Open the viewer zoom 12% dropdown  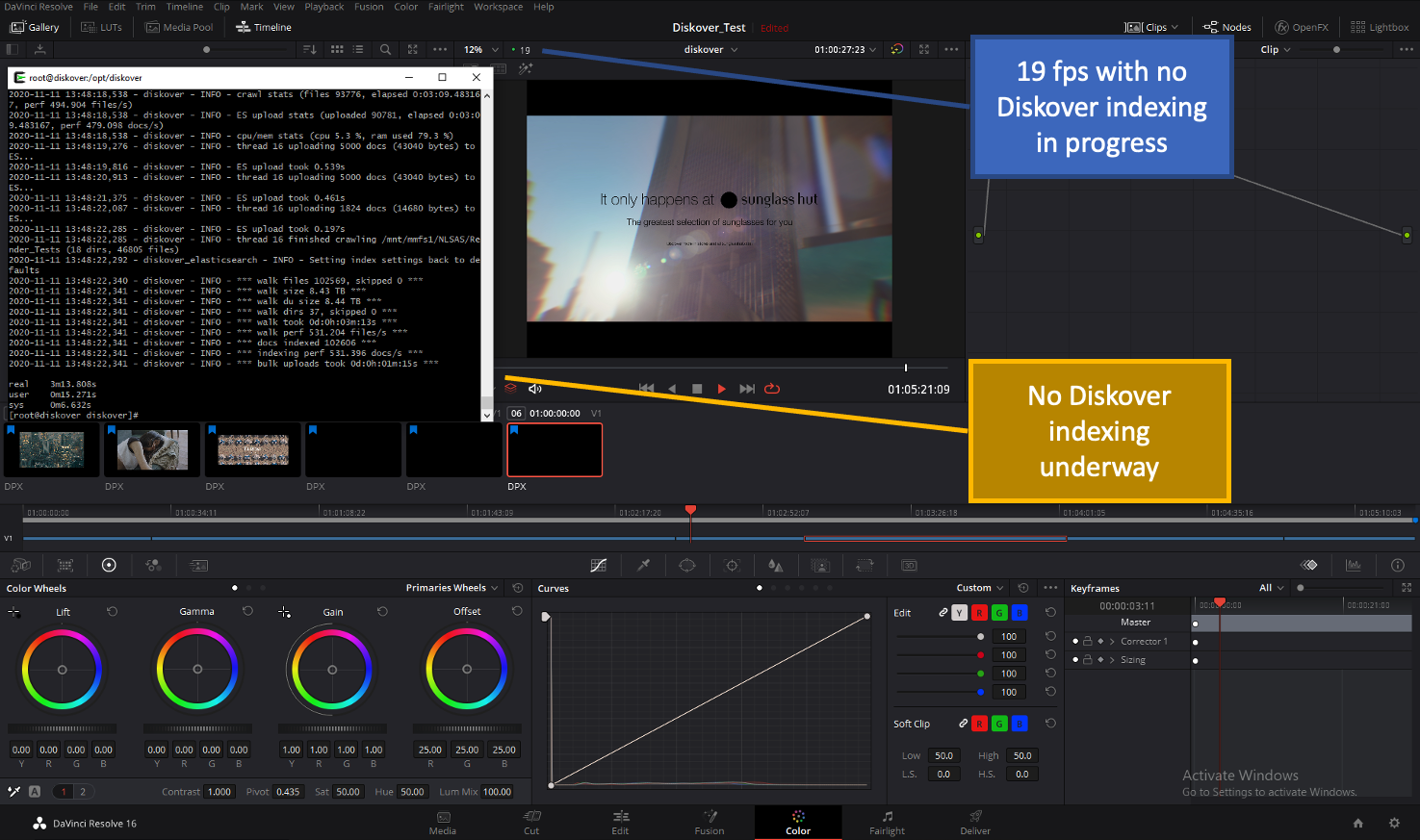coord(480,49)
